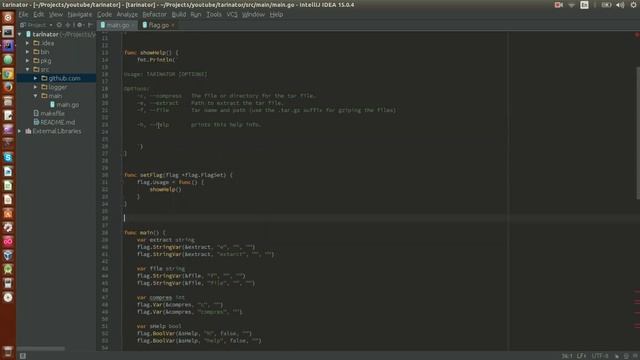
Task: Expand the github.com folder
Action: [36, 78]
